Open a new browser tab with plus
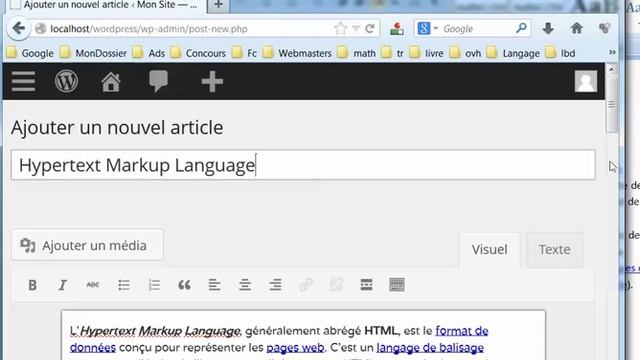640x360 pixels. (218, 5)
